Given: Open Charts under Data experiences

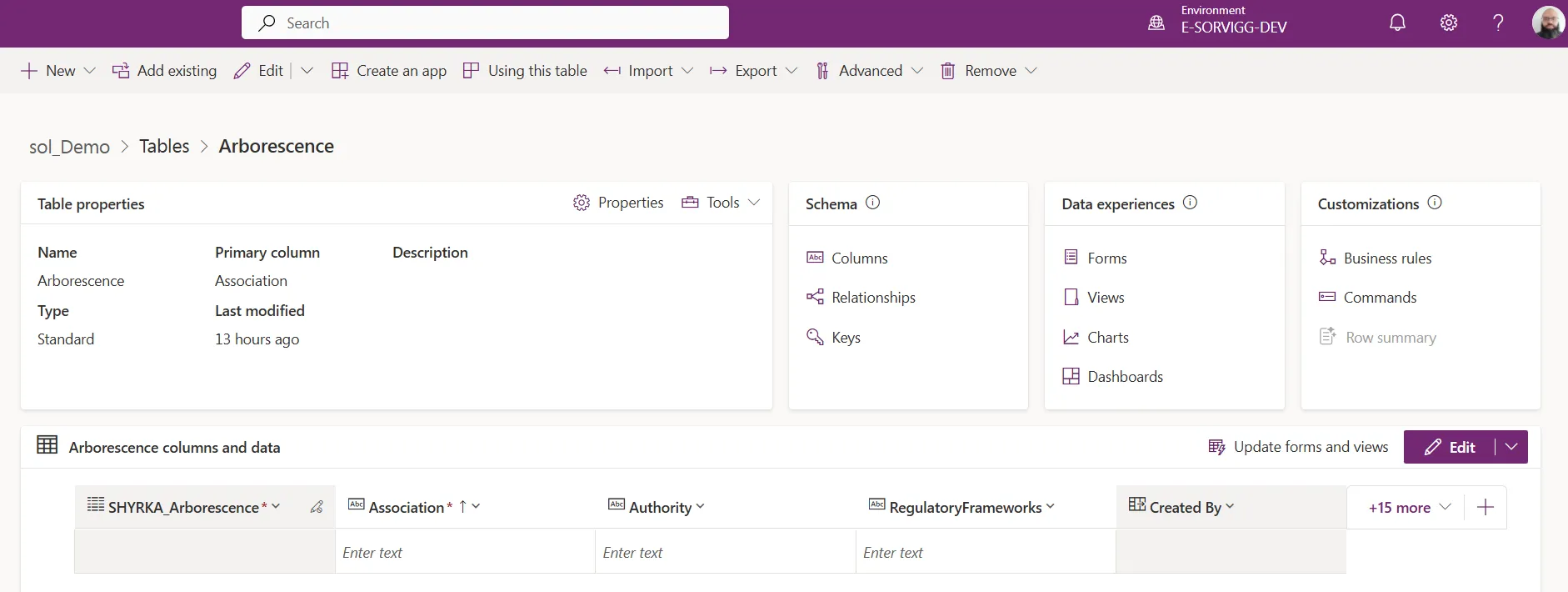Looking at the screenshot, I should (x=1108, y=338).
